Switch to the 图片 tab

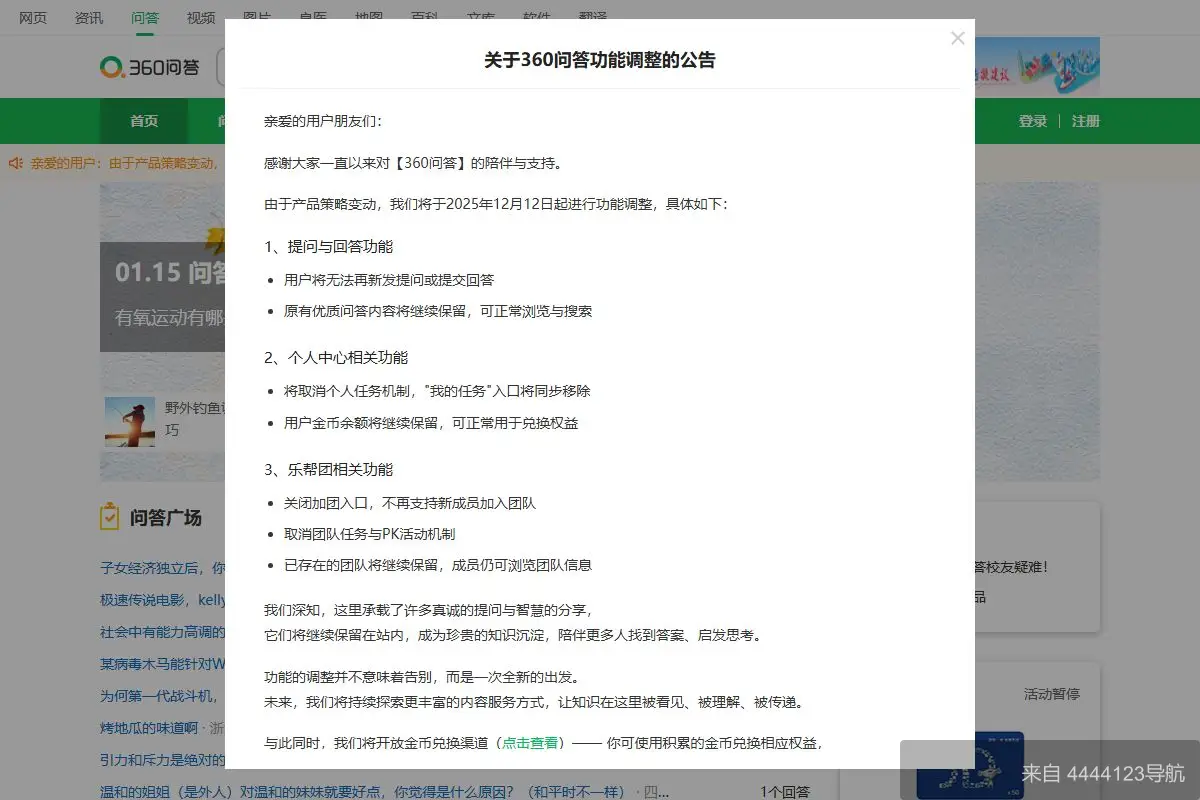pos(256,17)
